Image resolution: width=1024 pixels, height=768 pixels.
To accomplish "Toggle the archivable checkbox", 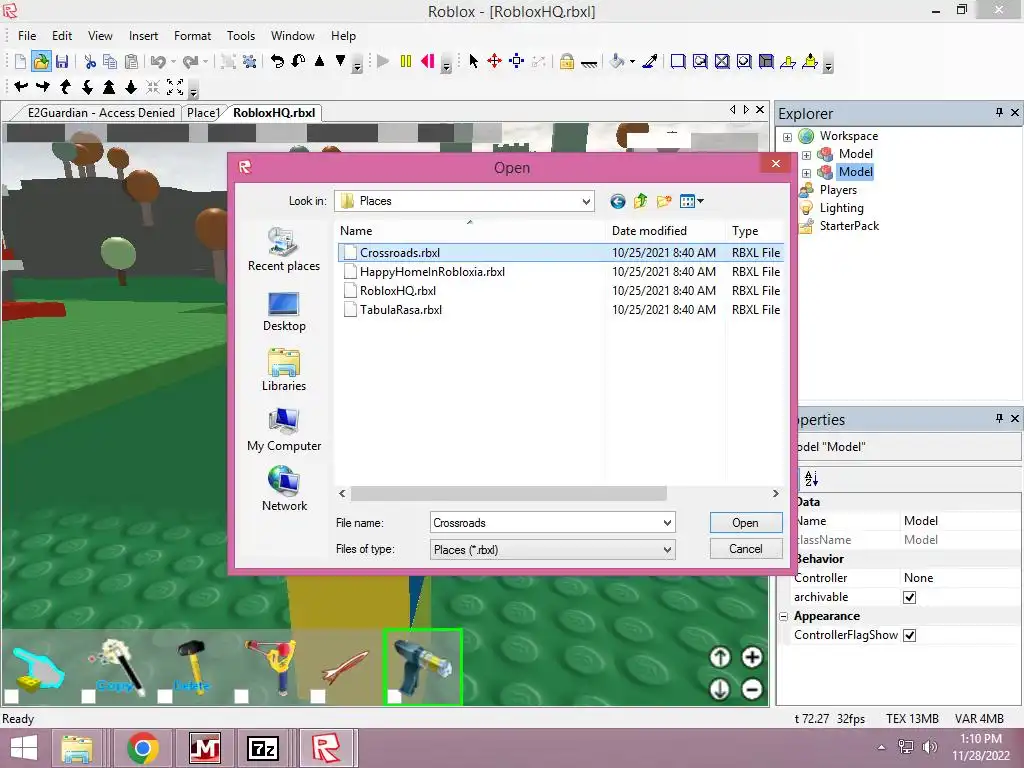I will click(909, 597).
